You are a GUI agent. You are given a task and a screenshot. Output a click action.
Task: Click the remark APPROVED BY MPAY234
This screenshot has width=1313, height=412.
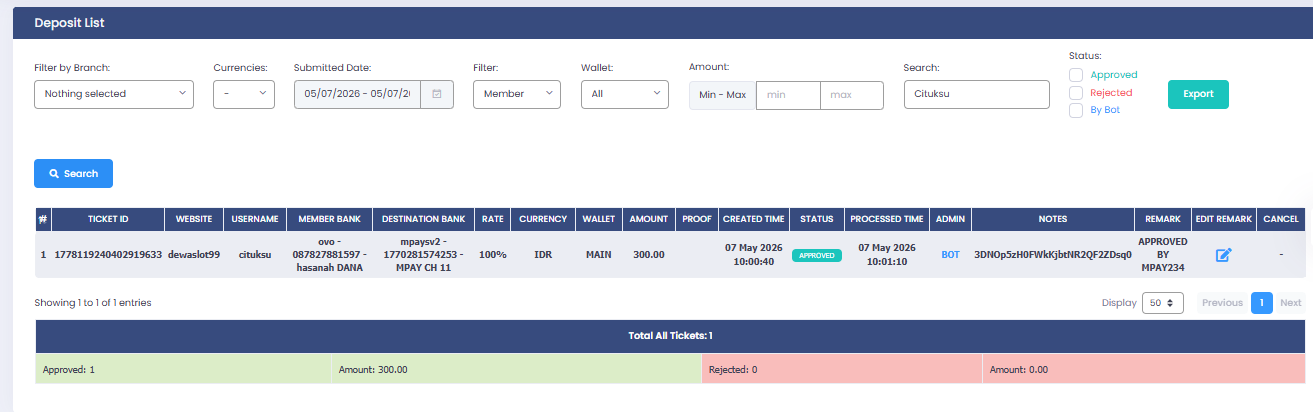point(1163,255)
